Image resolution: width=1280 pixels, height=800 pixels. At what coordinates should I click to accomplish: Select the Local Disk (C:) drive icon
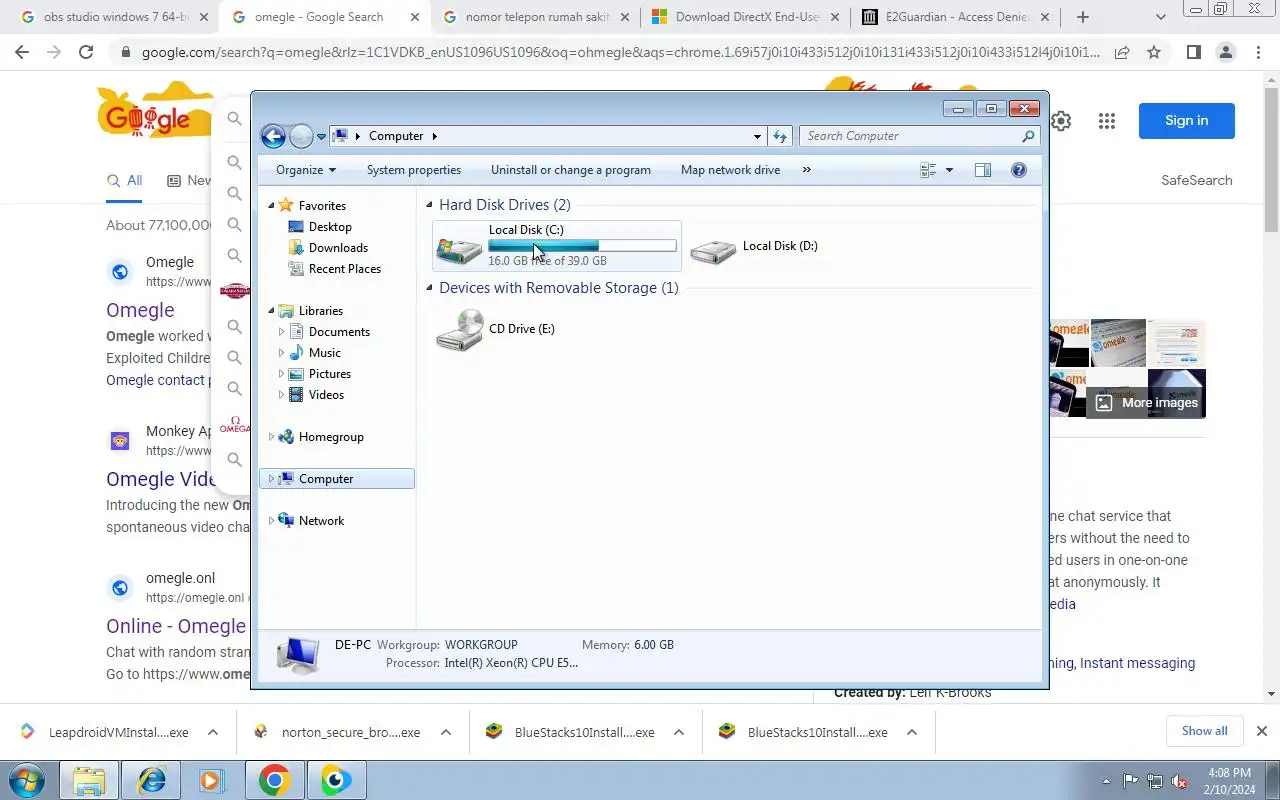(459, 248)
